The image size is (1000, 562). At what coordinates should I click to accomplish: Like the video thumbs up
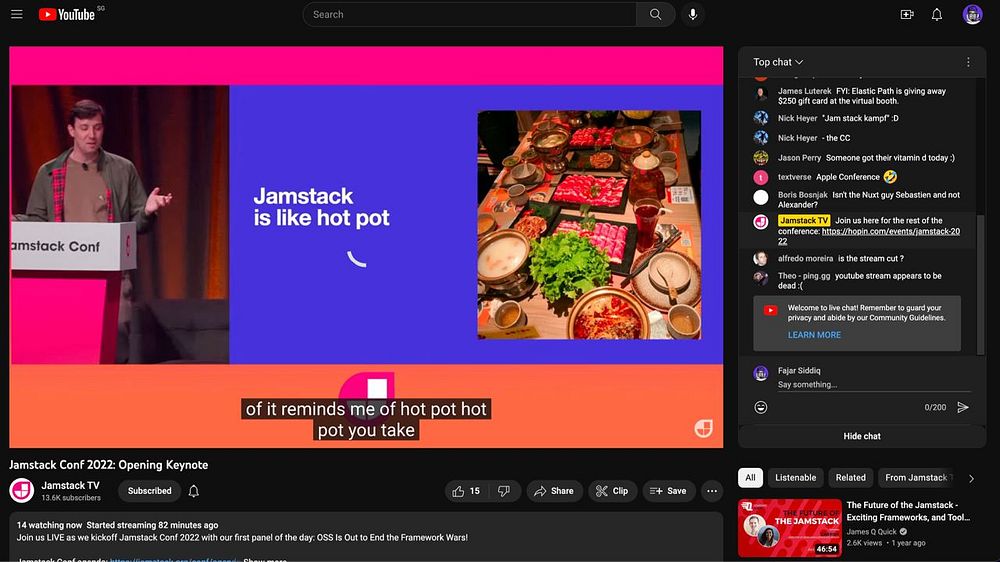point(465,491)
